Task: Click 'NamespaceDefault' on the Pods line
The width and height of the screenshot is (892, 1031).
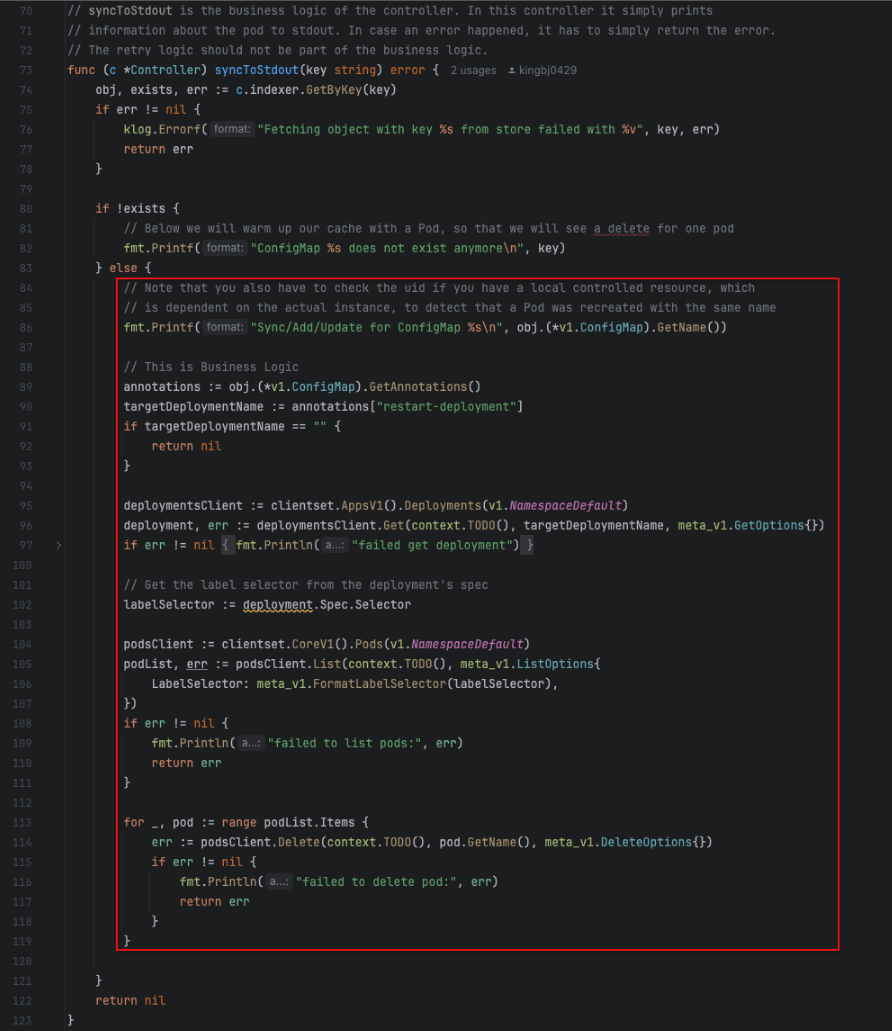Action: click(x=467, y=644)
